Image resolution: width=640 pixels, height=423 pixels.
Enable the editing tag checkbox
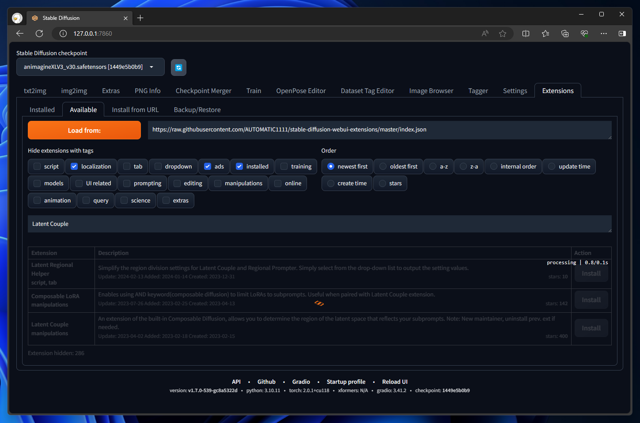[x=177, y=183]
